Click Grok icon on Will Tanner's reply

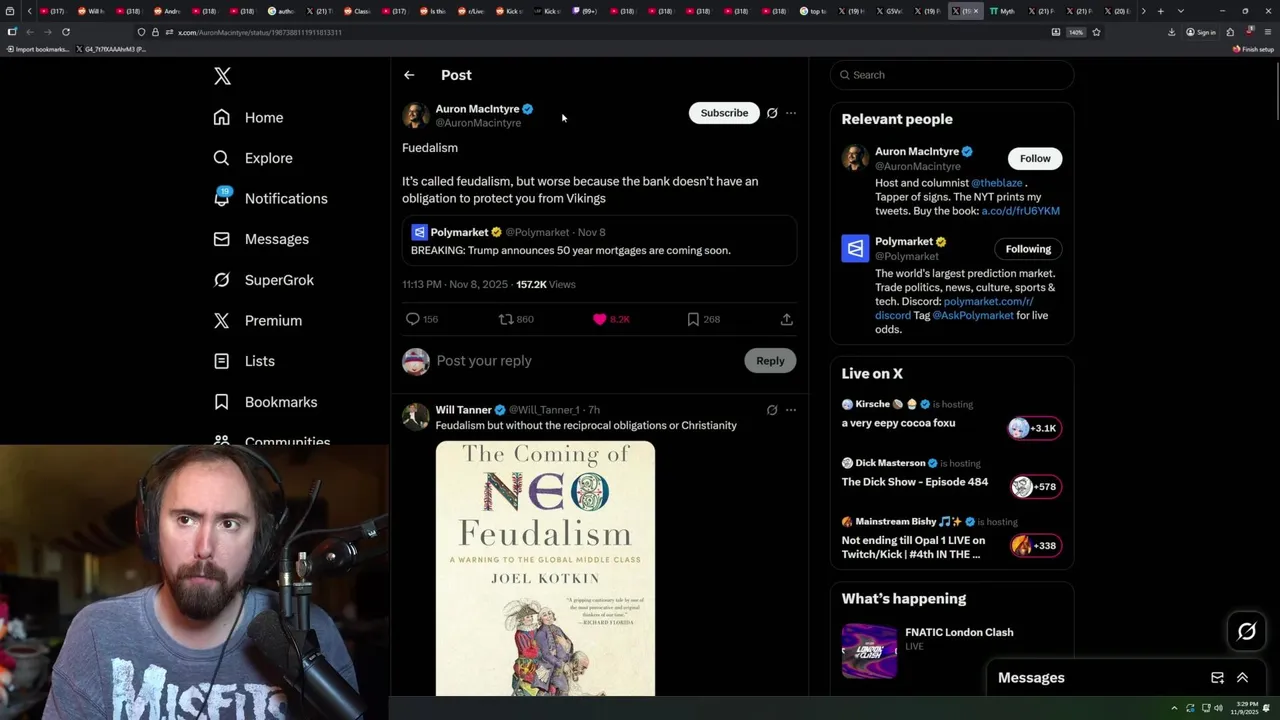(x=772, y=410)
